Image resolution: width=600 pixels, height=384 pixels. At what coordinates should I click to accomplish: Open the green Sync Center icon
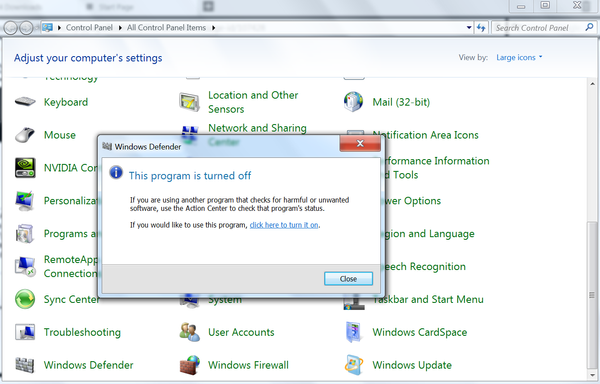tap(25, 299)
